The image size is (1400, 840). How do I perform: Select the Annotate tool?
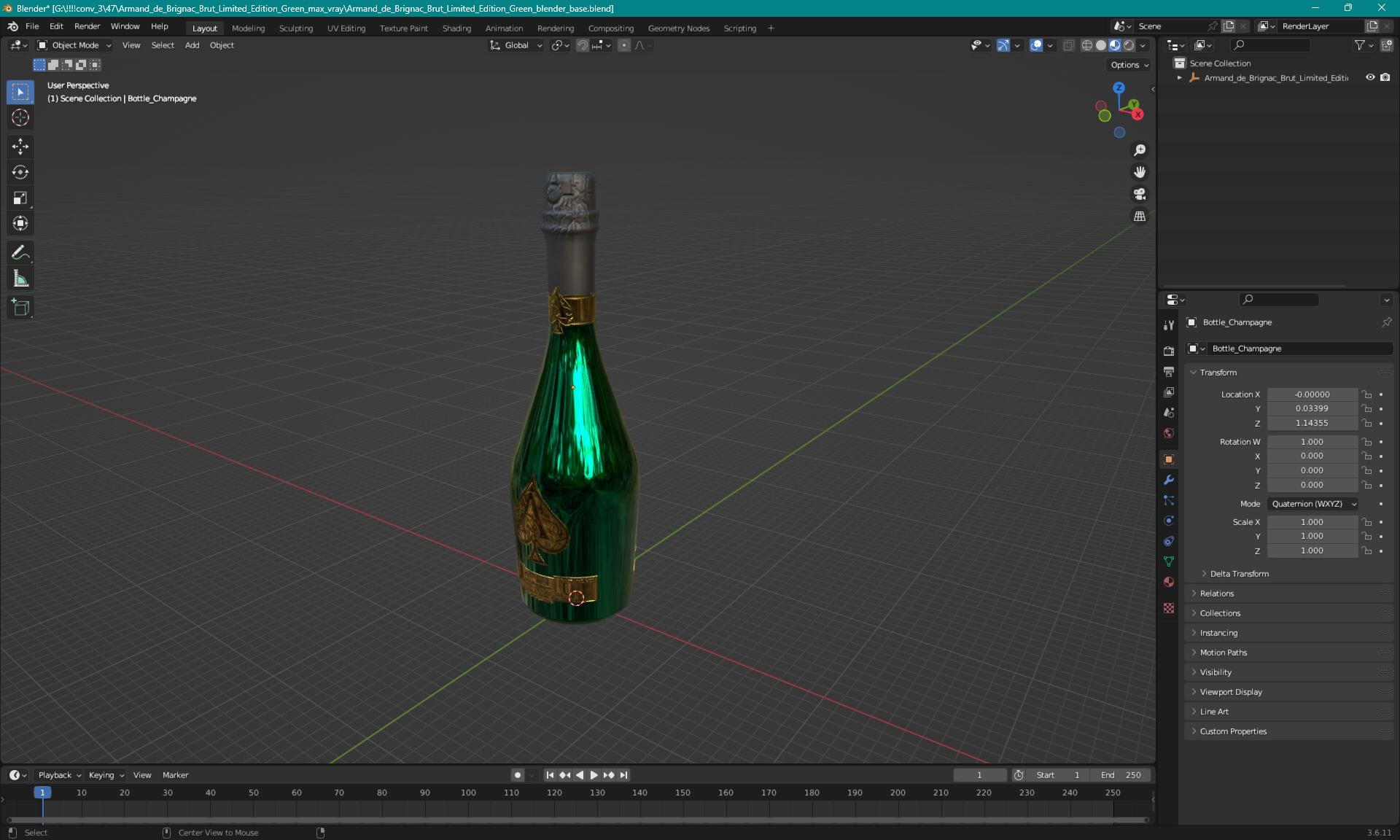coord(20,253)
